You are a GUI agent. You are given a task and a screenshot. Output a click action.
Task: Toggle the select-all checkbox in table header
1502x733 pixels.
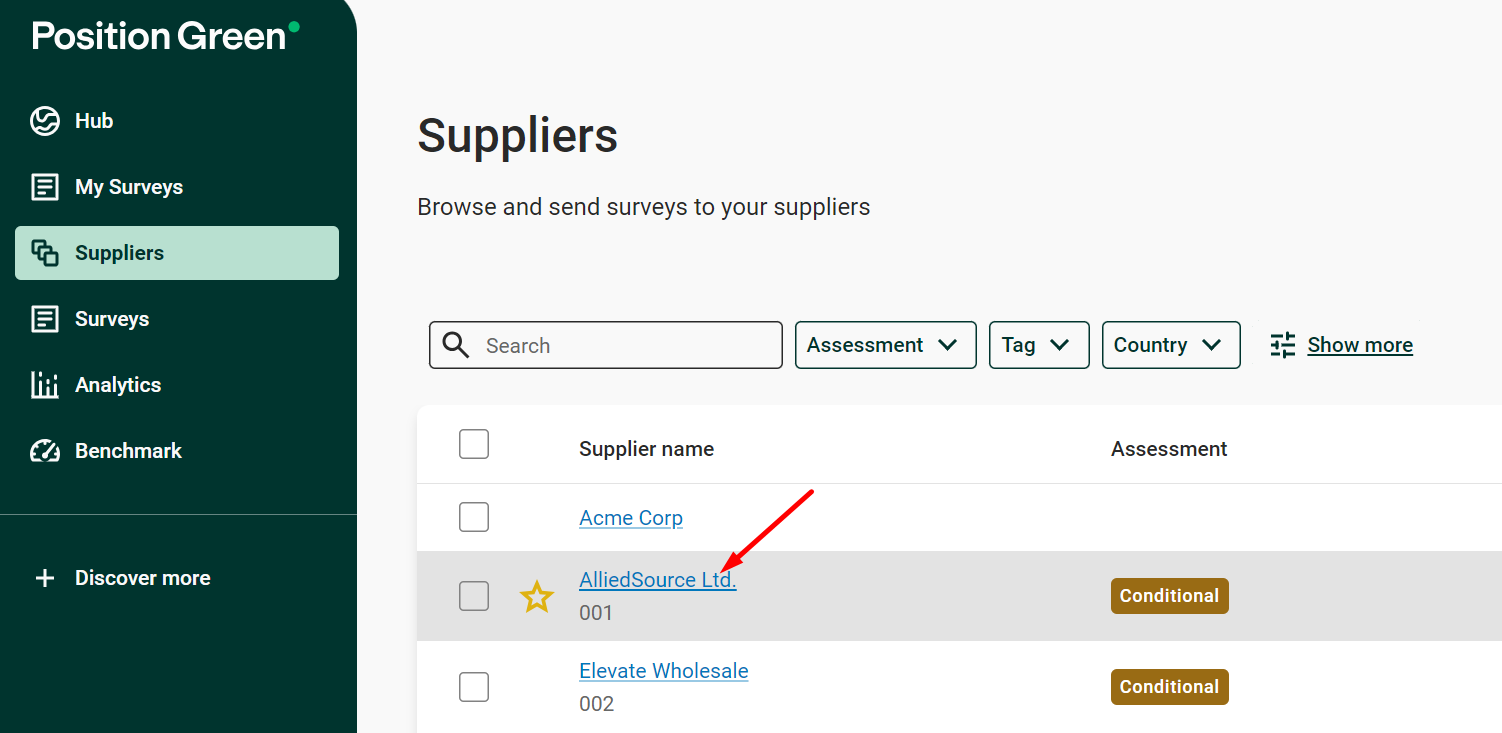[474, 444]
